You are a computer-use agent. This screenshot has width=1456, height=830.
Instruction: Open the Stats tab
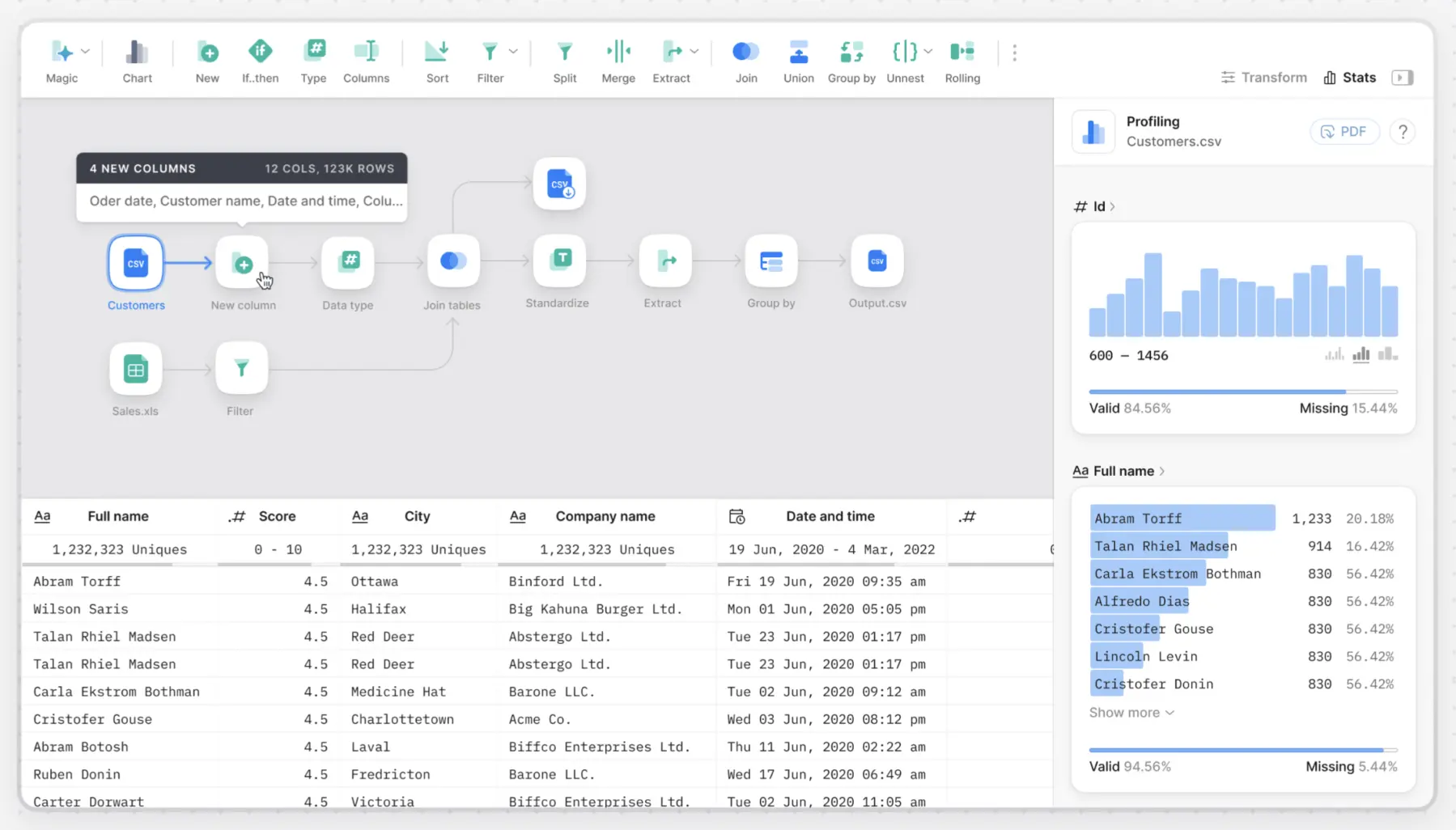[x=1349, y=78]
